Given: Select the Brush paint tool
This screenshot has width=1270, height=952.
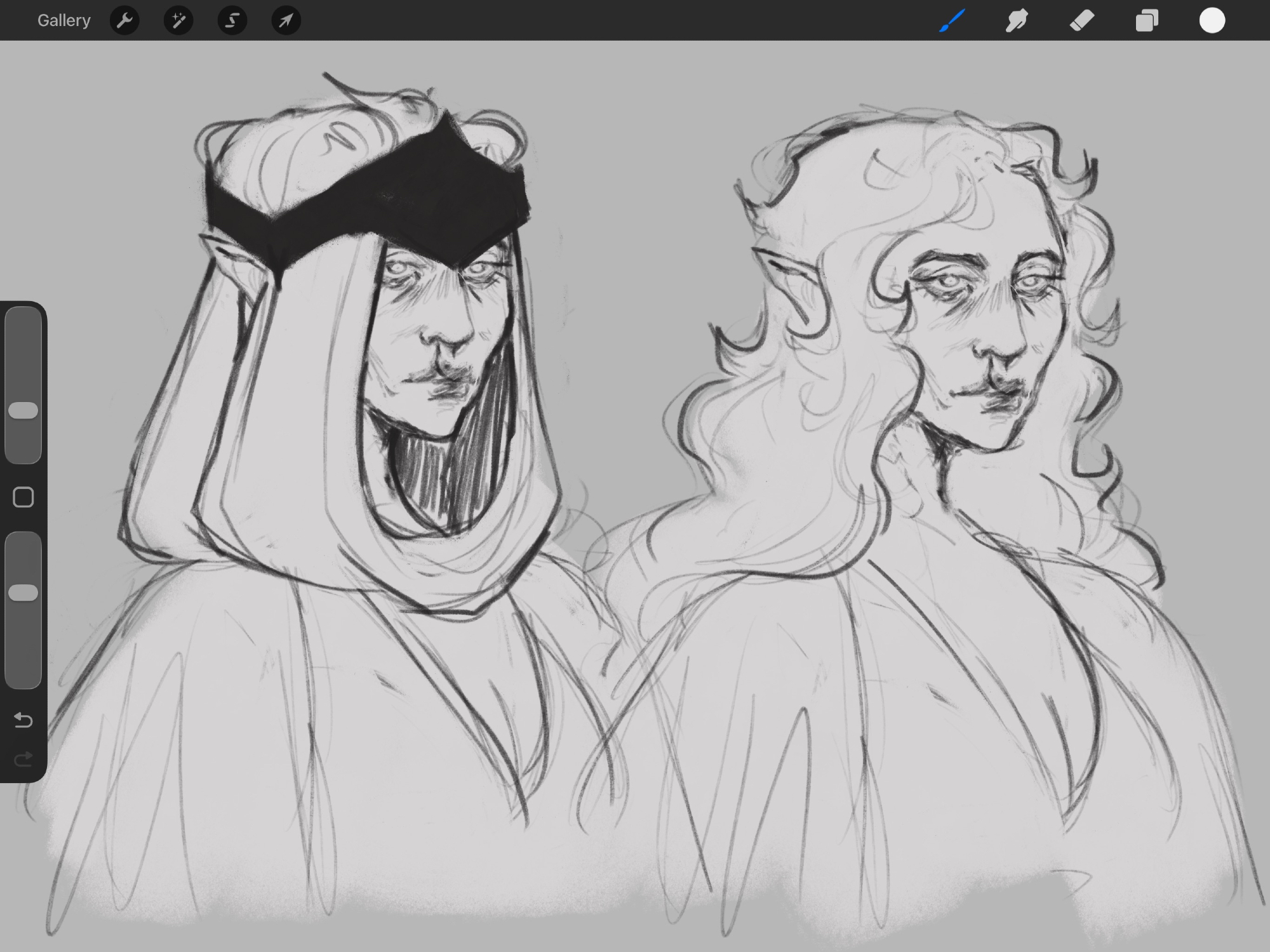Looking at the screenshot, I should pyautogui.click(x=952, y=21).
